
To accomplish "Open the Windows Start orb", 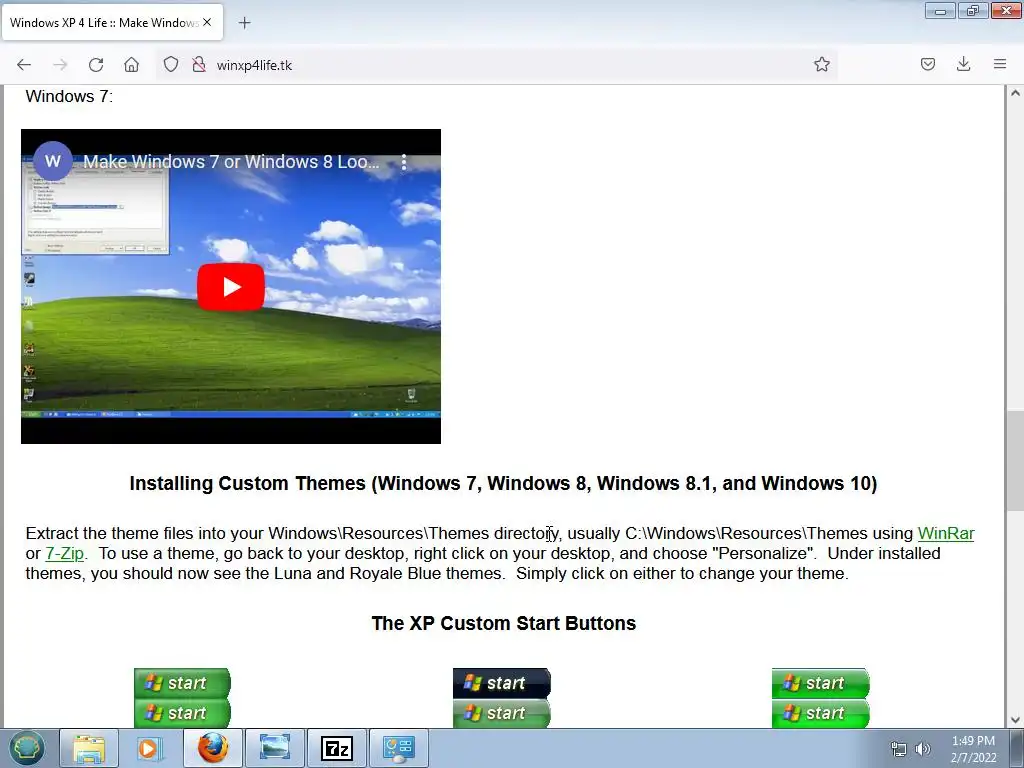I will tap(27, 748).
